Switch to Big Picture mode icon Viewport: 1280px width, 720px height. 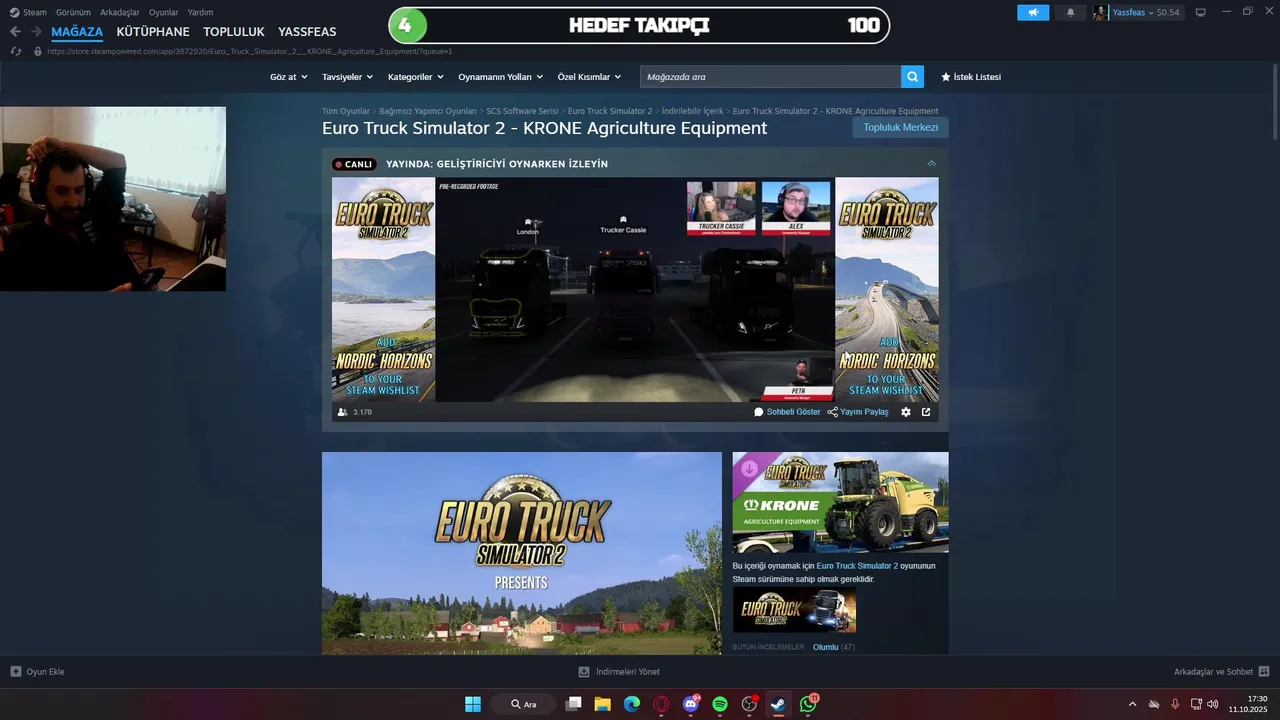[x=1201, y=12]
